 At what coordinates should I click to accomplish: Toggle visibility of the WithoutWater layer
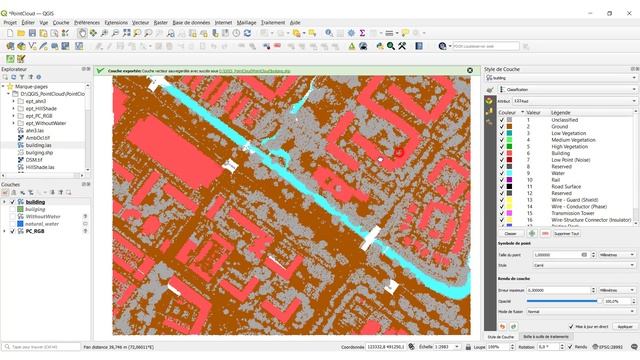[x=13, y=217]
